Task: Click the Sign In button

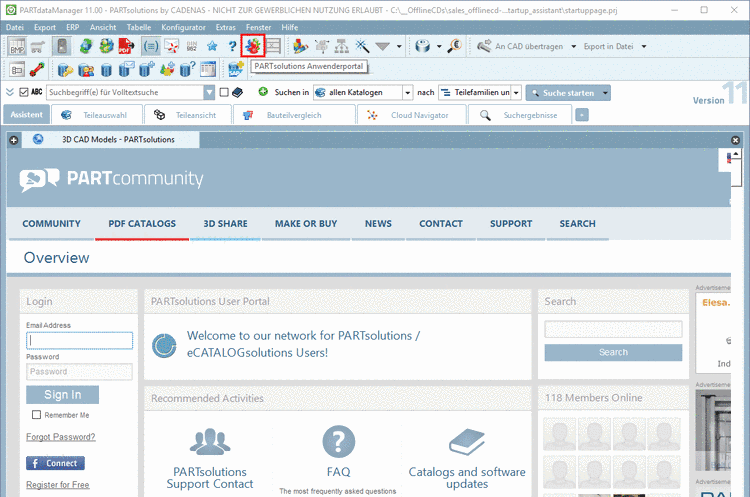Action: pyautogui.click(x=63, y=395)
